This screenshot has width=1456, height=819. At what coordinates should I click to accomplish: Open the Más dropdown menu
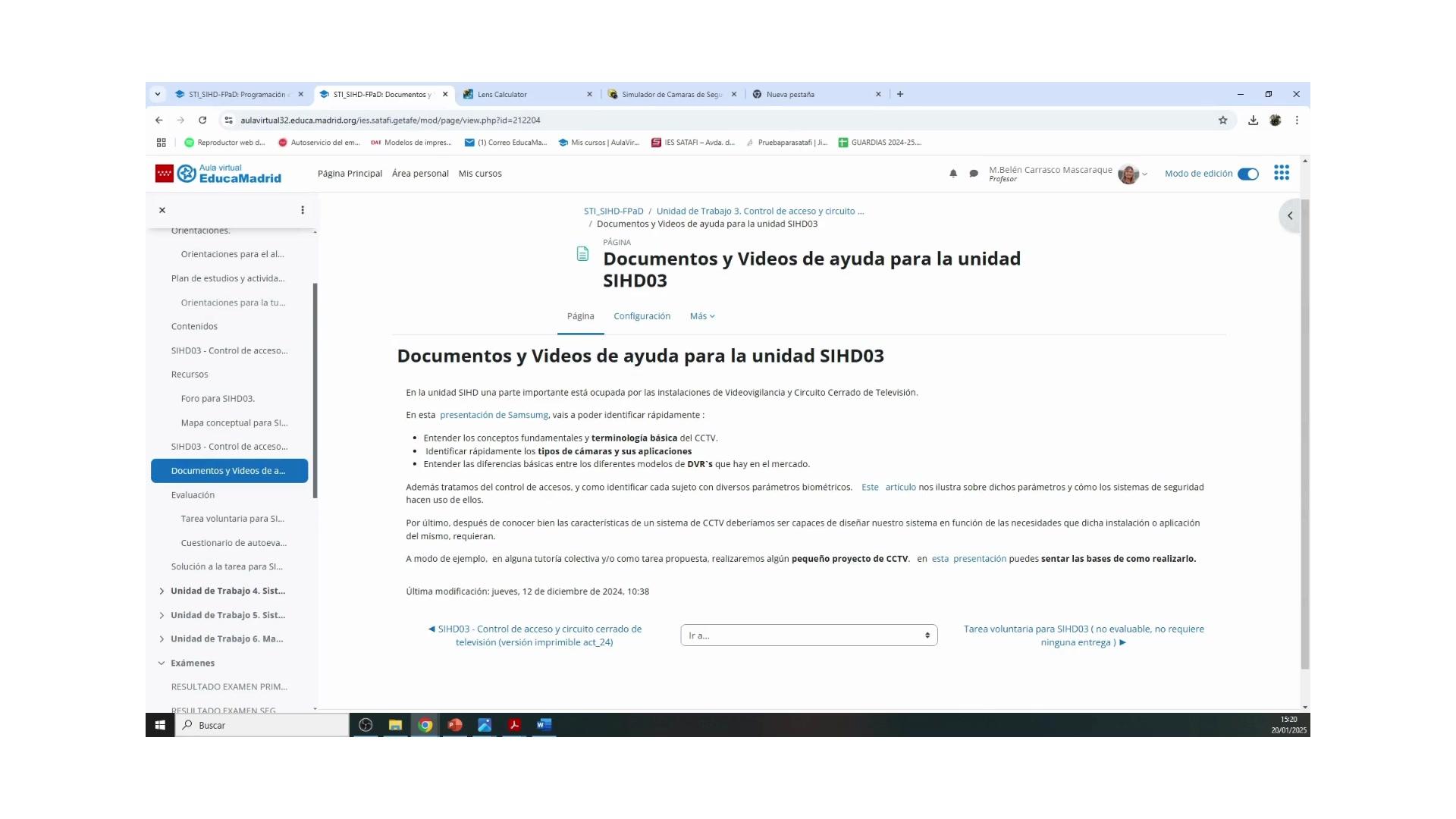click(702, 316)
